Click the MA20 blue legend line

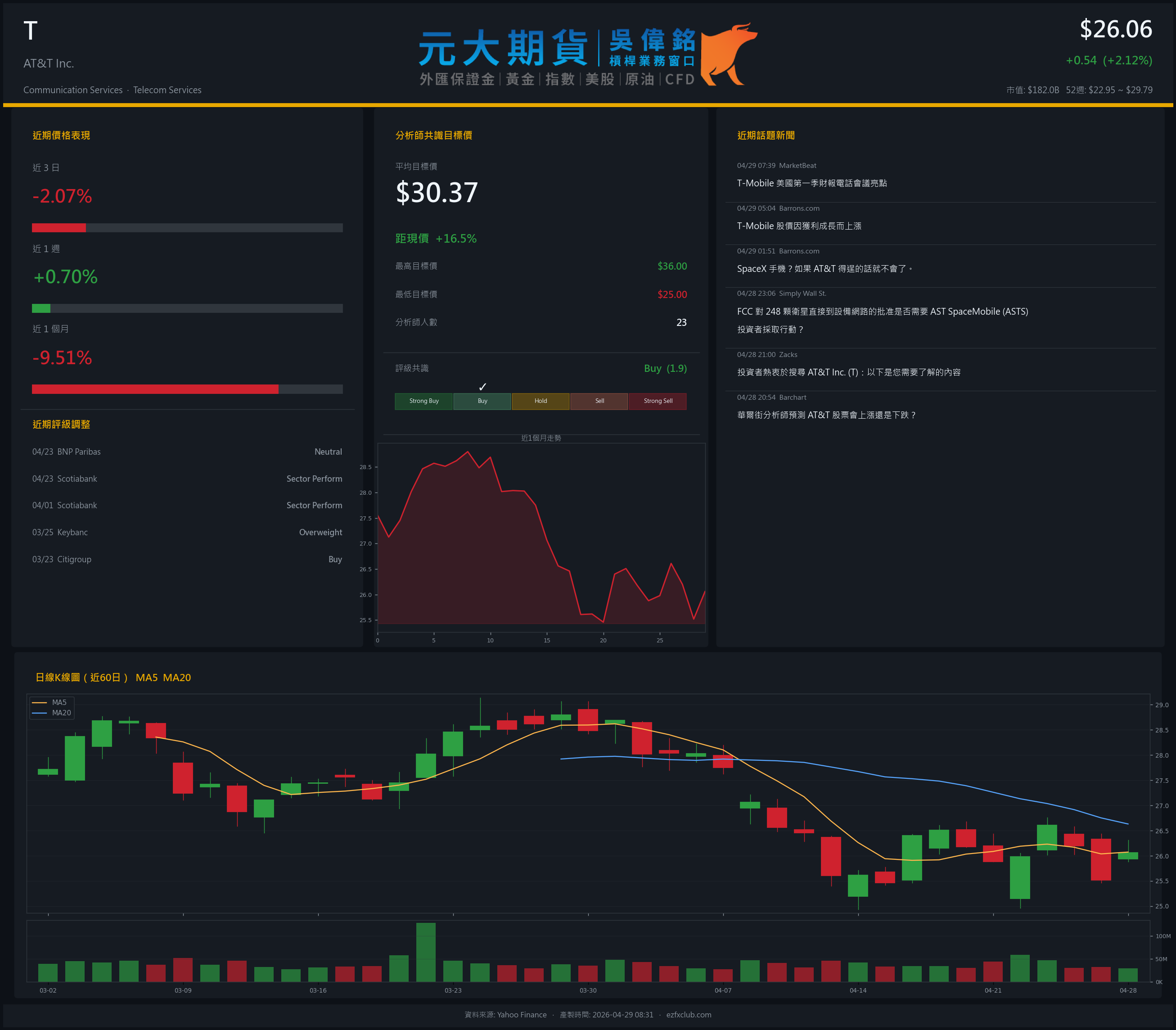pyautogui.click(x=39, y=713)
